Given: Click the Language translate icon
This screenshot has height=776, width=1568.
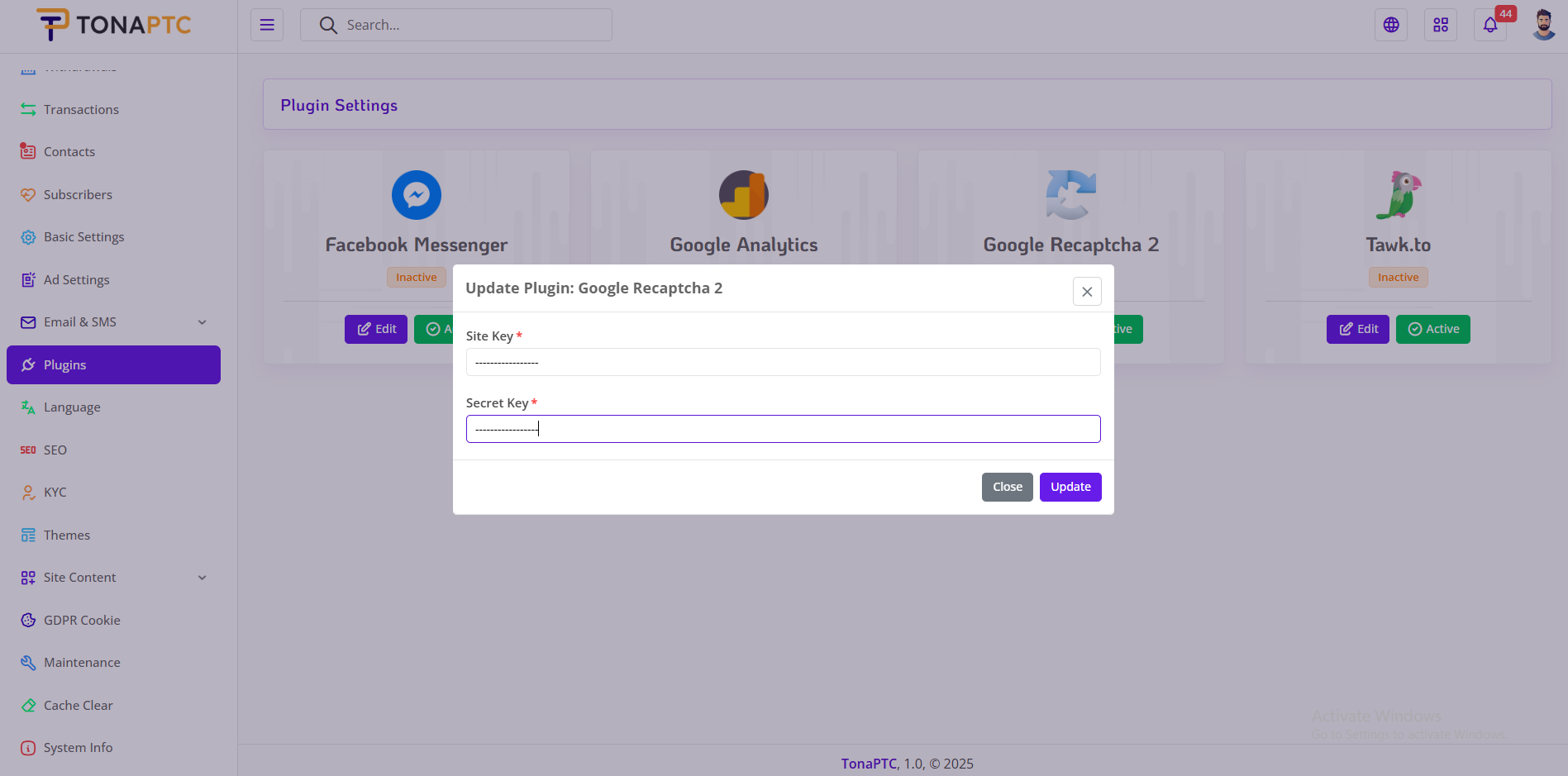Looking at the screenshot, I should tap(28, 407).
